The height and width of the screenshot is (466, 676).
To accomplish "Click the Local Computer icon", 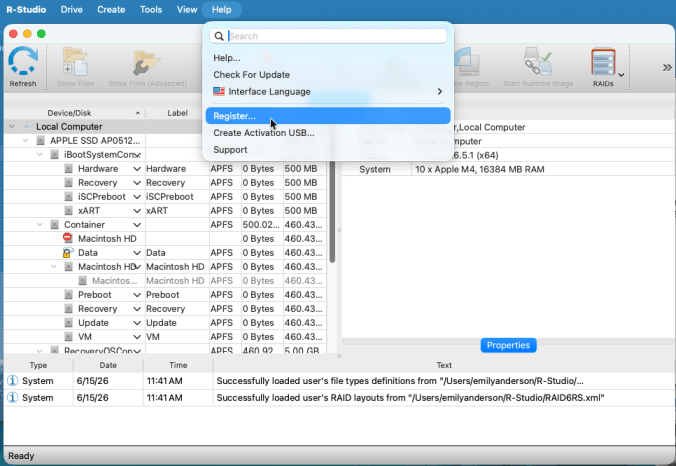I will pyautogui.click(x=26, y=127).
